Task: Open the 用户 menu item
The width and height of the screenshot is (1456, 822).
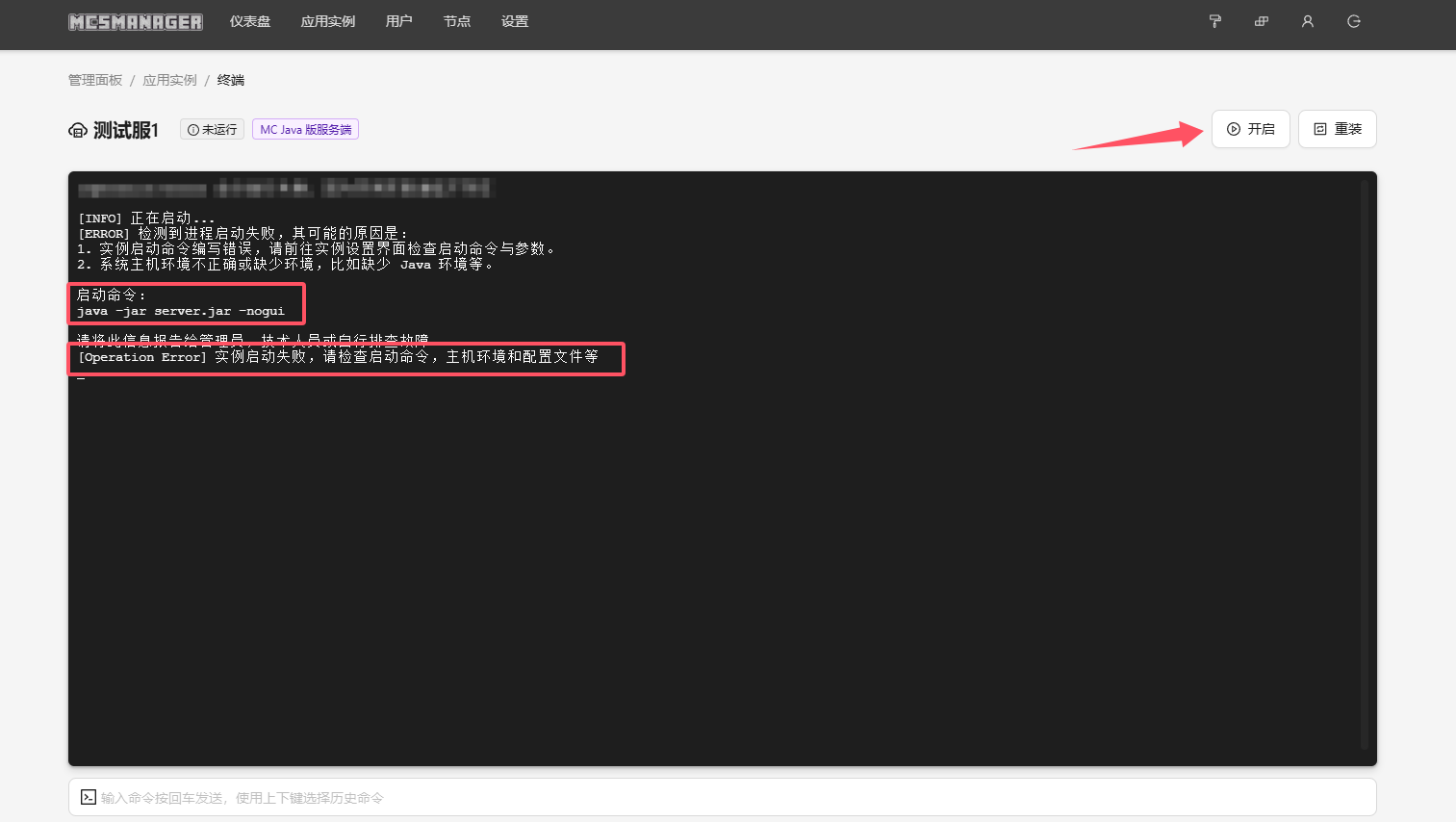Action: (398, 21)
